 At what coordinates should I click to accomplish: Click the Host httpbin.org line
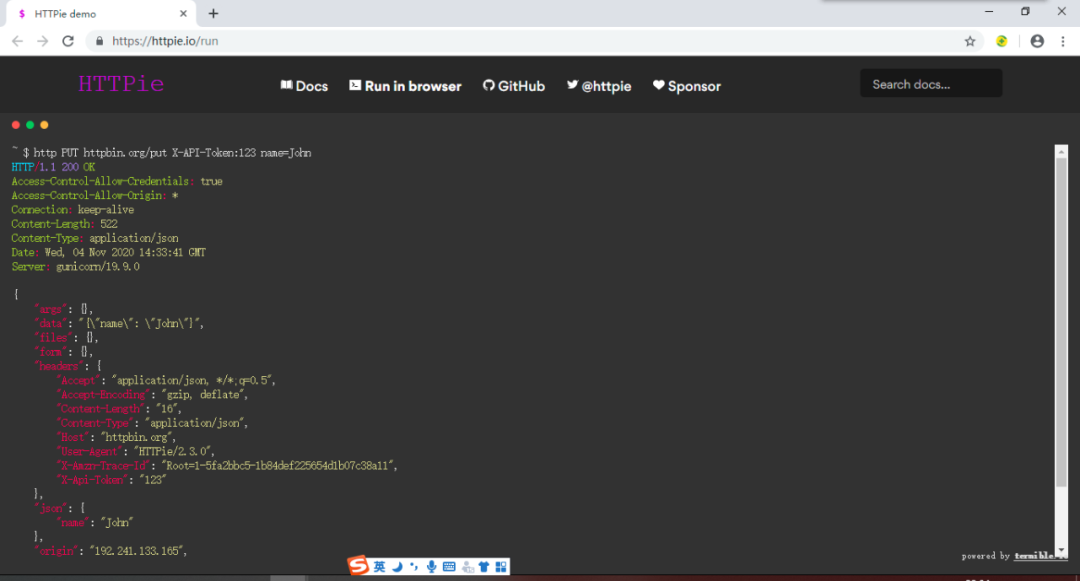[116, 437]
